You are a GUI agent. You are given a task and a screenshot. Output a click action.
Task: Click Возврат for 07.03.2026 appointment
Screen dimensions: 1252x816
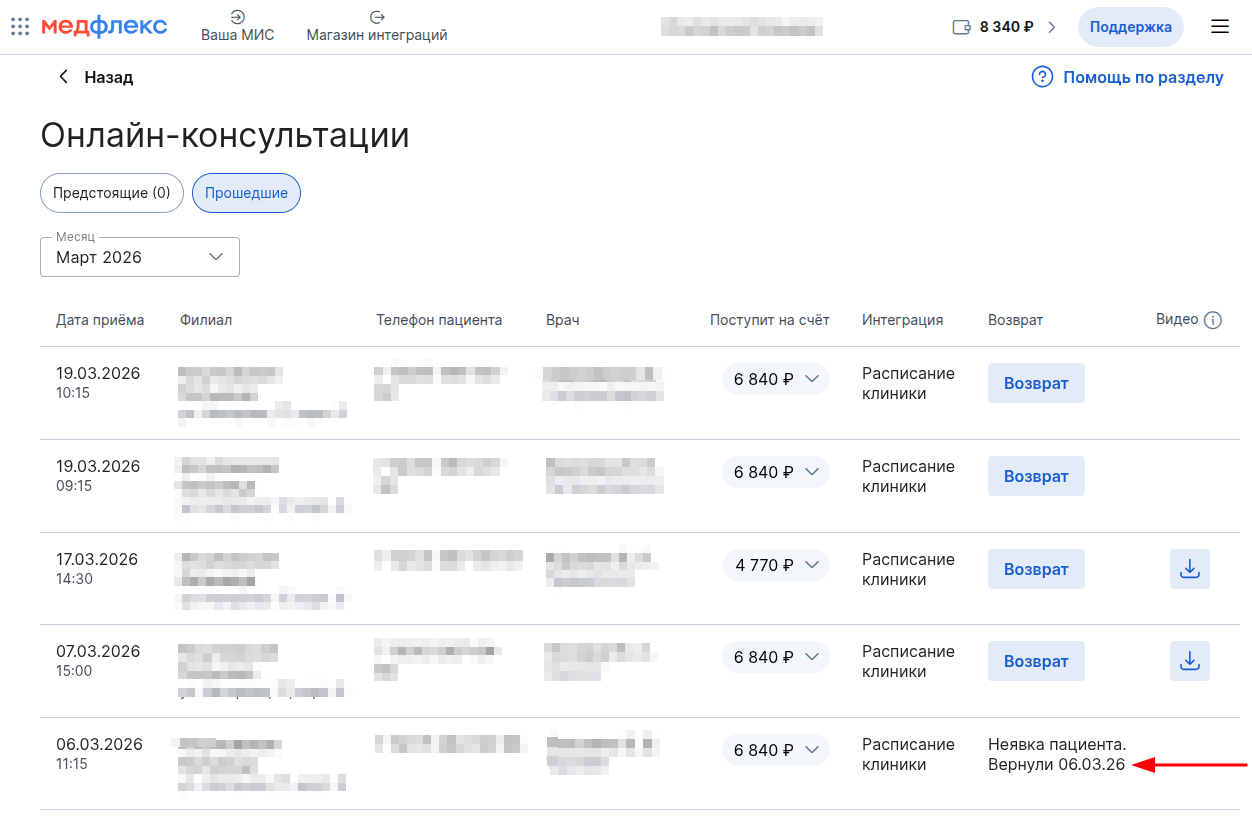coord(1036,661)
